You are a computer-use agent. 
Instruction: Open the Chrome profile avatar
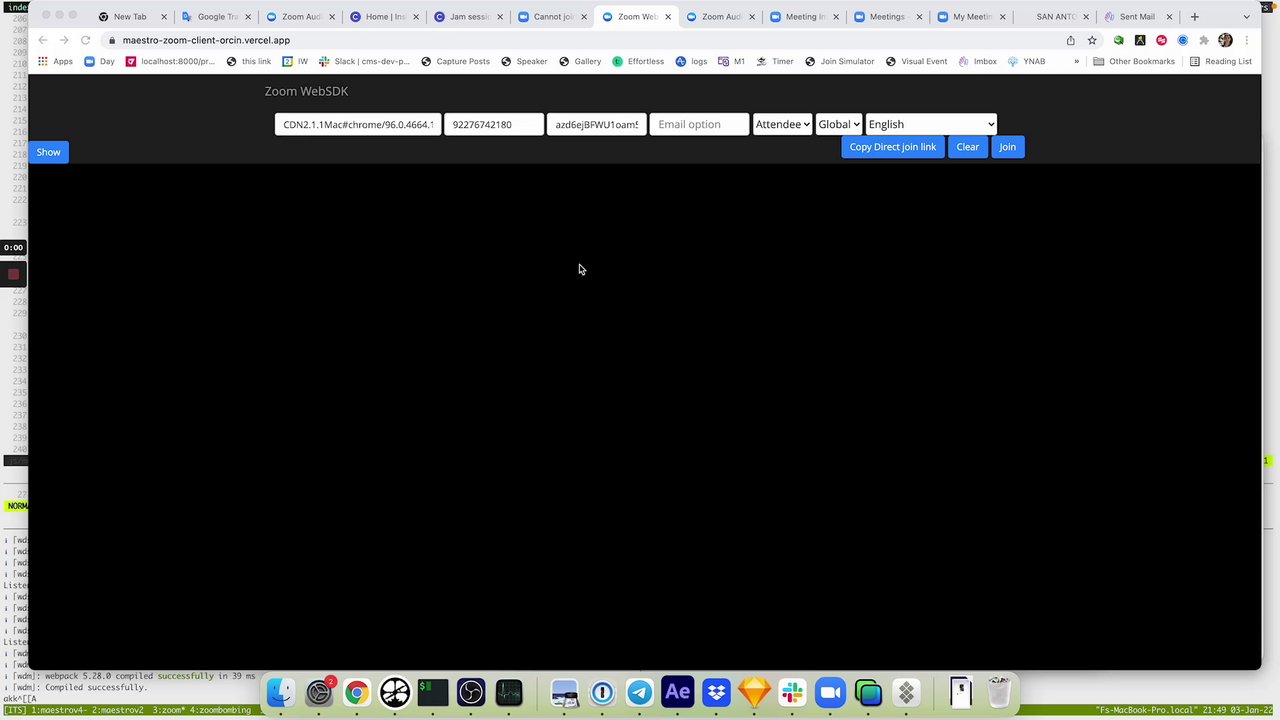point(1225,40)
